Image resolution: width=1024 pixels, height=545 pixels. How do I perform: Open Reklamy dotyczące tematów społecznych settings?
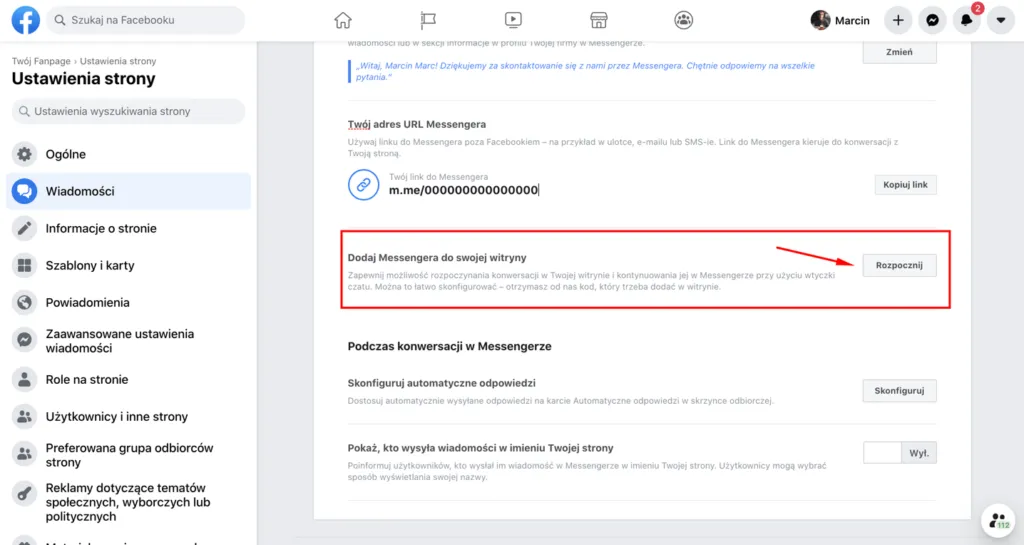coord(129,502)
